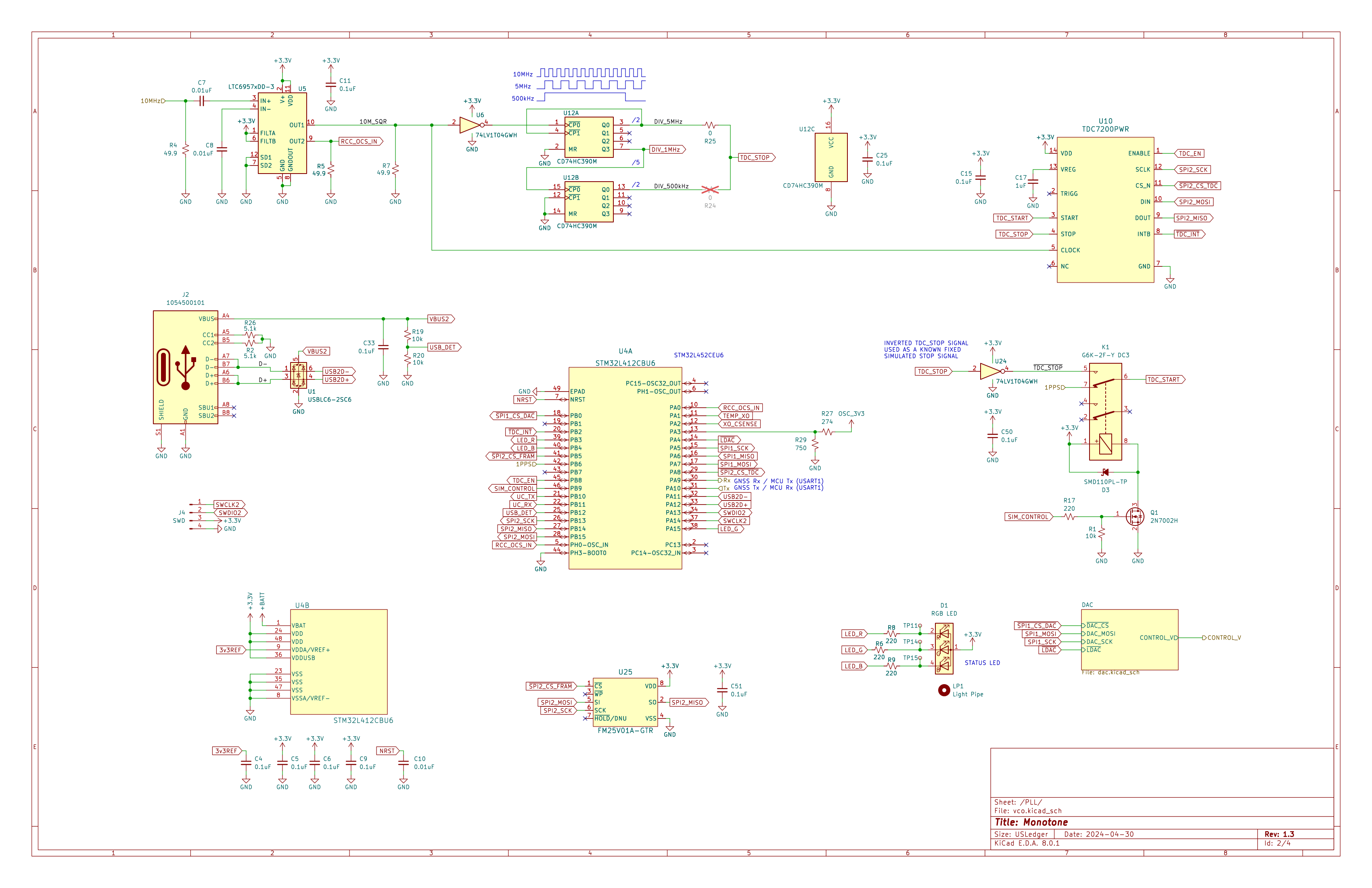The image size is (1372, 888).
Task: Click the R29 750 resistor symbol
Action: (x=815, y=444)
